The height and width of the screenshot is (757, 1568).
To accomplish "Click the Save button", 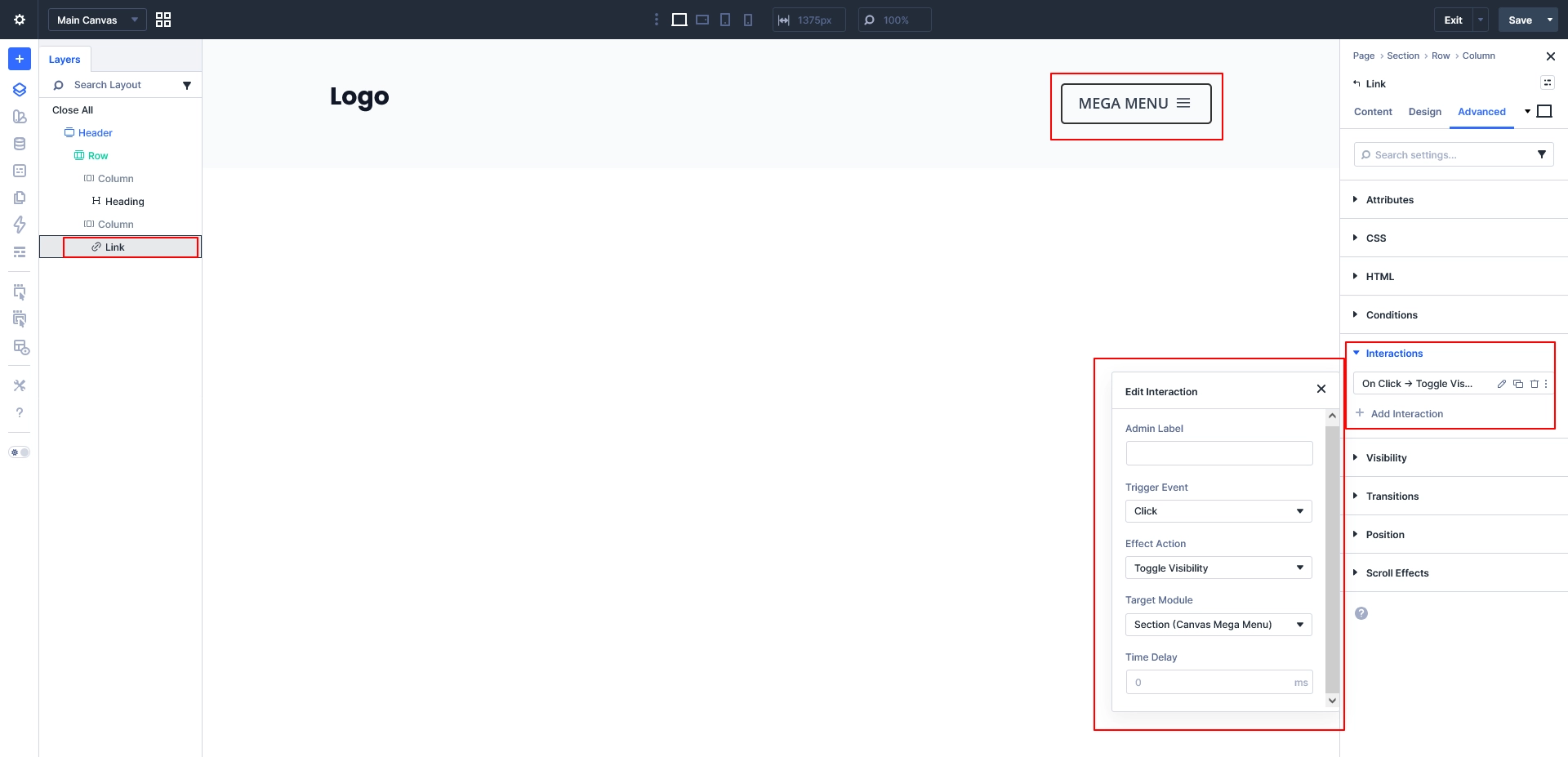I will pyautogui.click(x=1520, y=20).
